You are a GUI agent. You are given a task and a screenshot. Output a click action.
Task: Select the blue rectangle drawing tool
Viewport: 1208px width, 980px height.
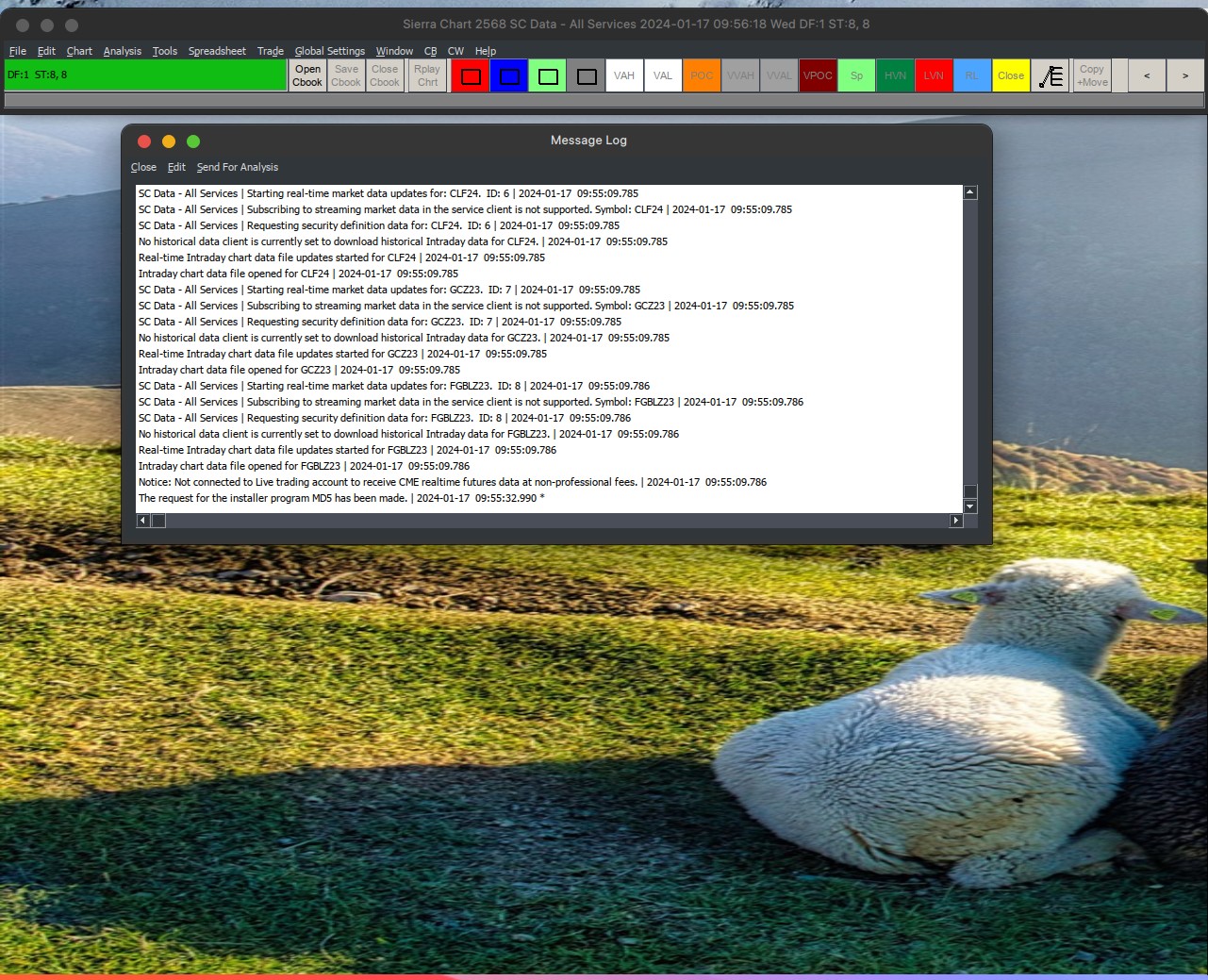tap(509, 76)
